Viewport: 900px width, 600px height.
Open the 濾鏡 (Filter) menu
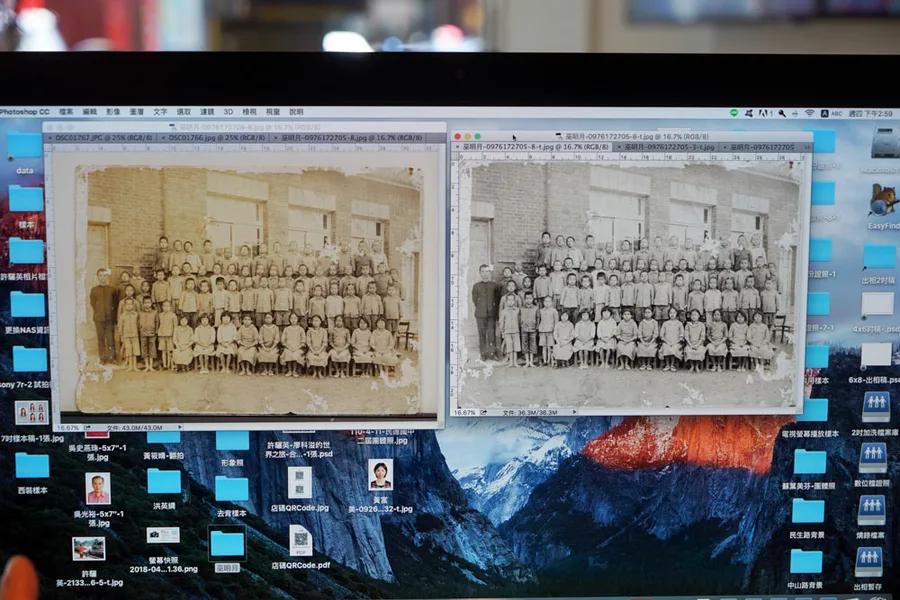click(x=207, y=112)
